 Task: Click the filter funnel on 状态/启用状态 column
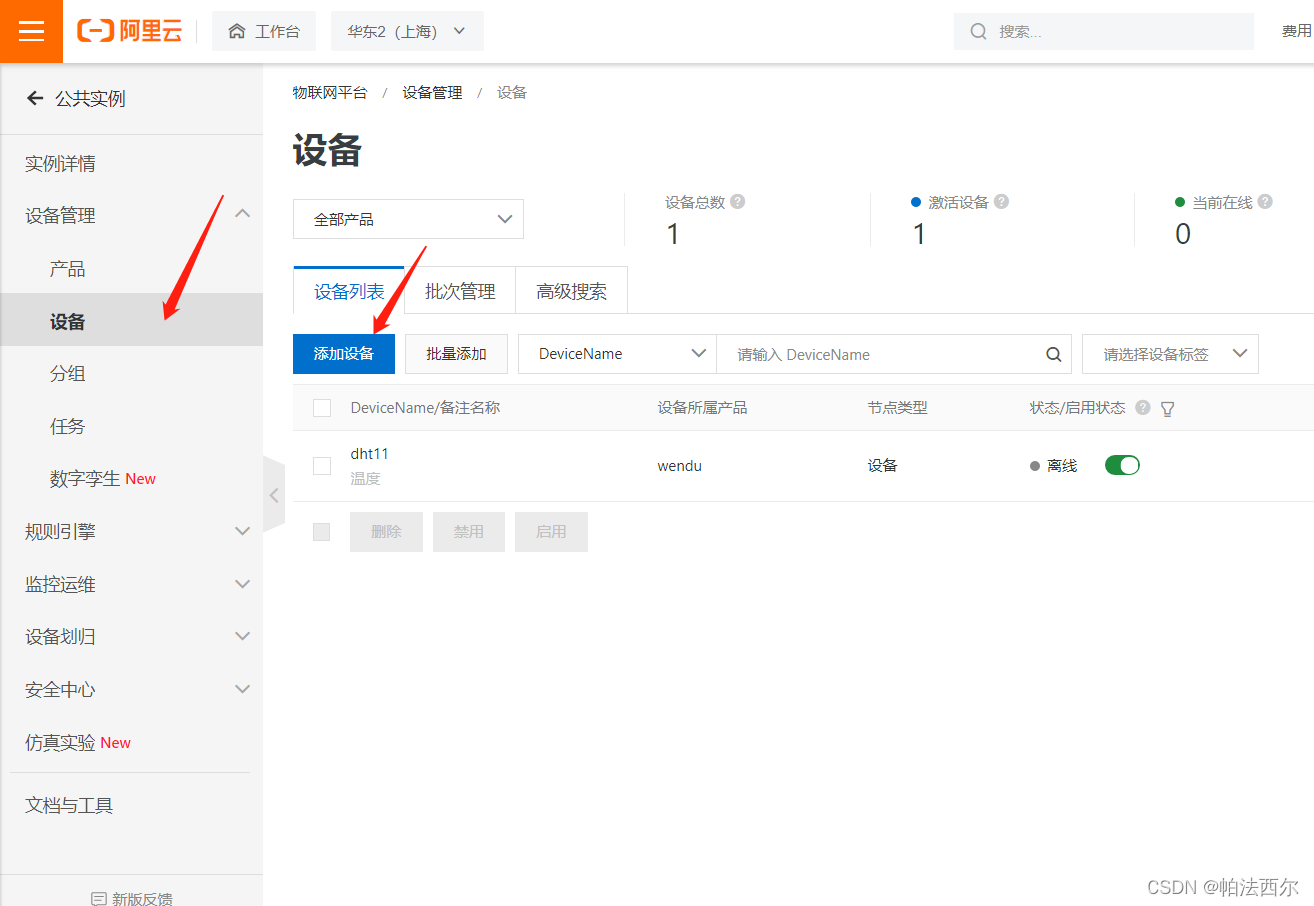click(1167, 408)
